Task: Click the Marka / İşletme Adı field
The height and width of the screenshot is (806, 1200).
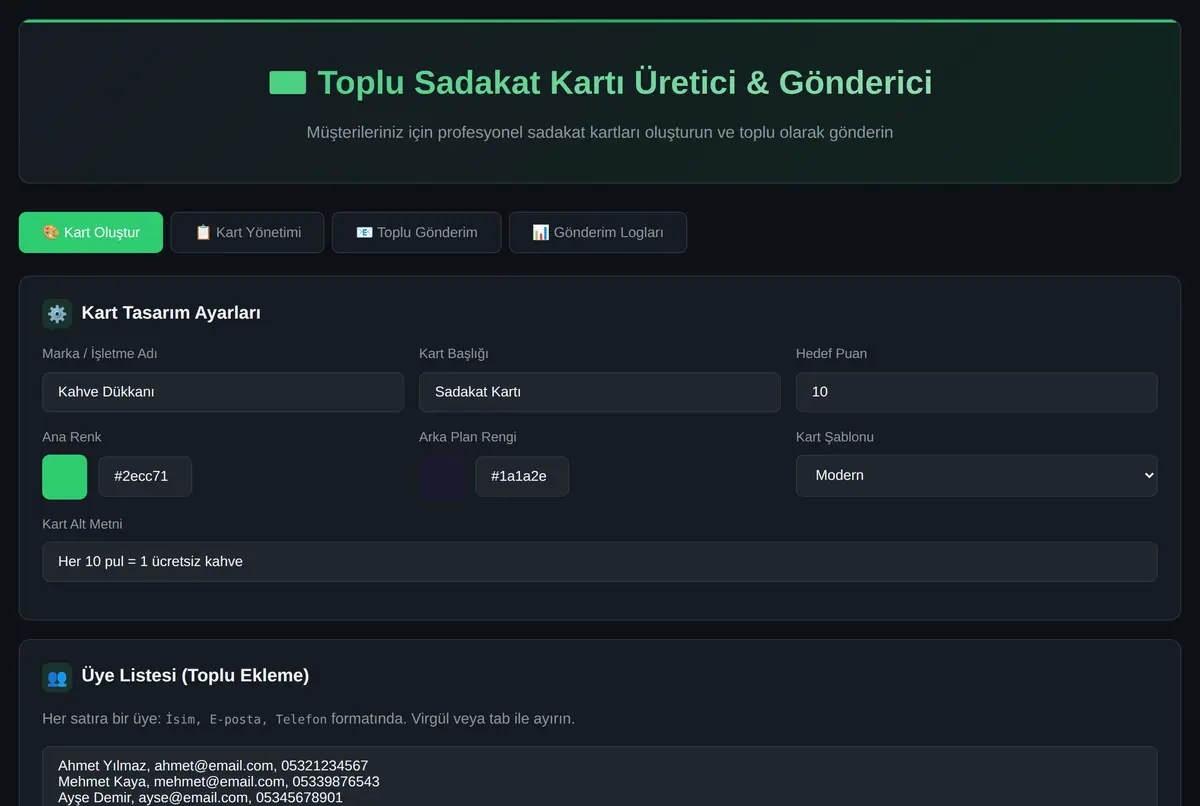Action: coord(223,392)
